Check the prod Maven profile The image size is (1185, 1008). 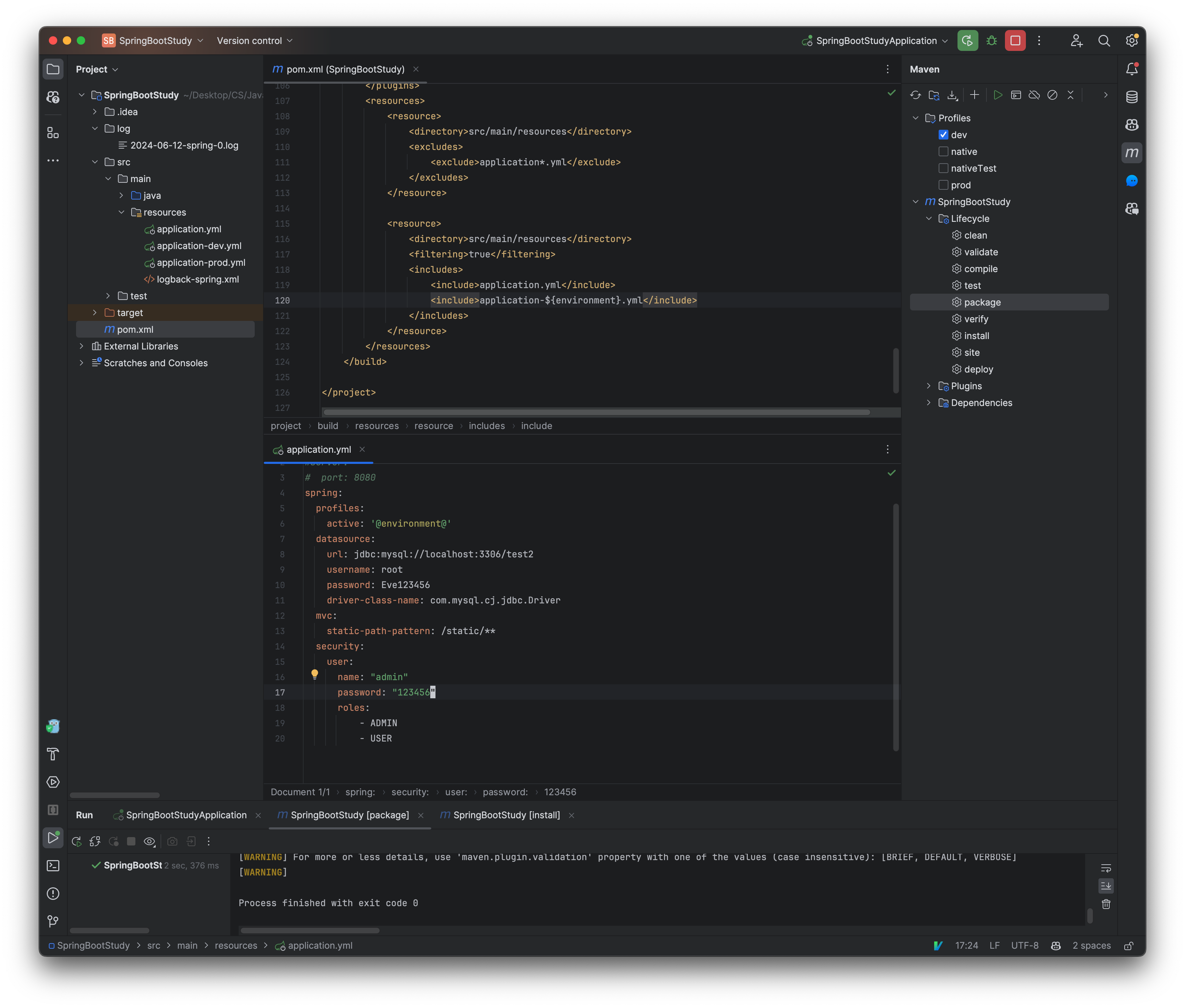[944, 185]
